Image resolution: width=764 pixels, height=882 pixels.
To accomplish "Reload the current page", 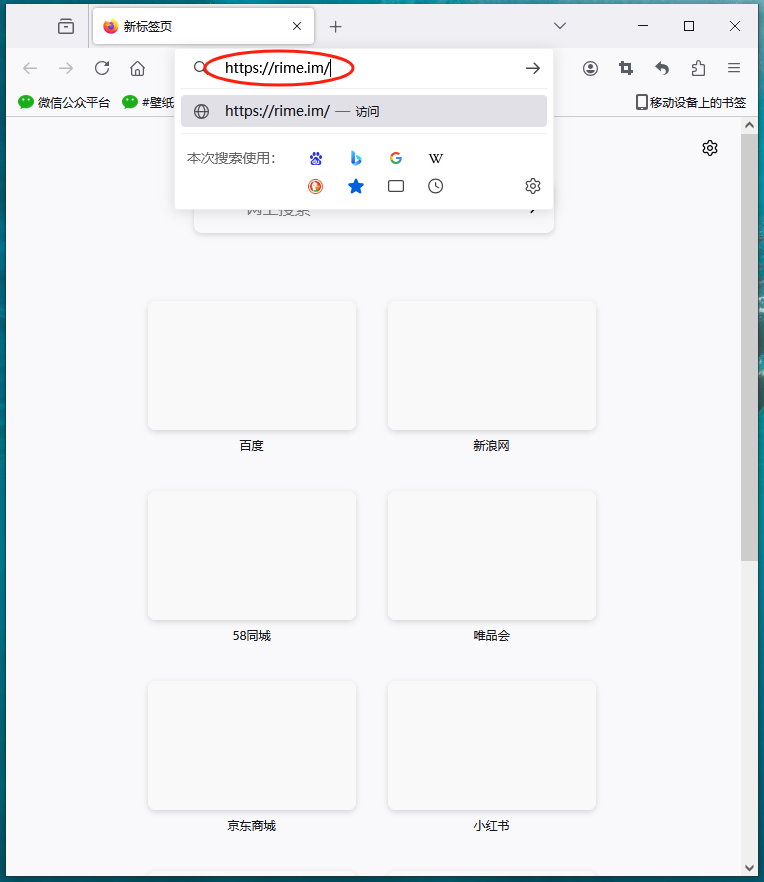I will click(x=102, y=69).
